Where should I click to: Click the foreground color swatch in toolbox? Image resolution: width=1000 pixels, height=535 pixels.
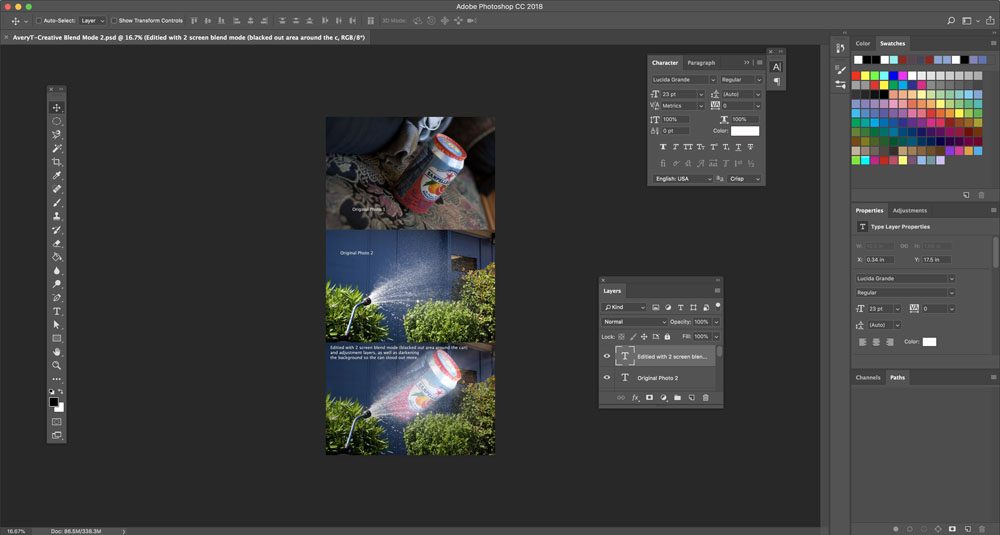(x=54, y=402)
